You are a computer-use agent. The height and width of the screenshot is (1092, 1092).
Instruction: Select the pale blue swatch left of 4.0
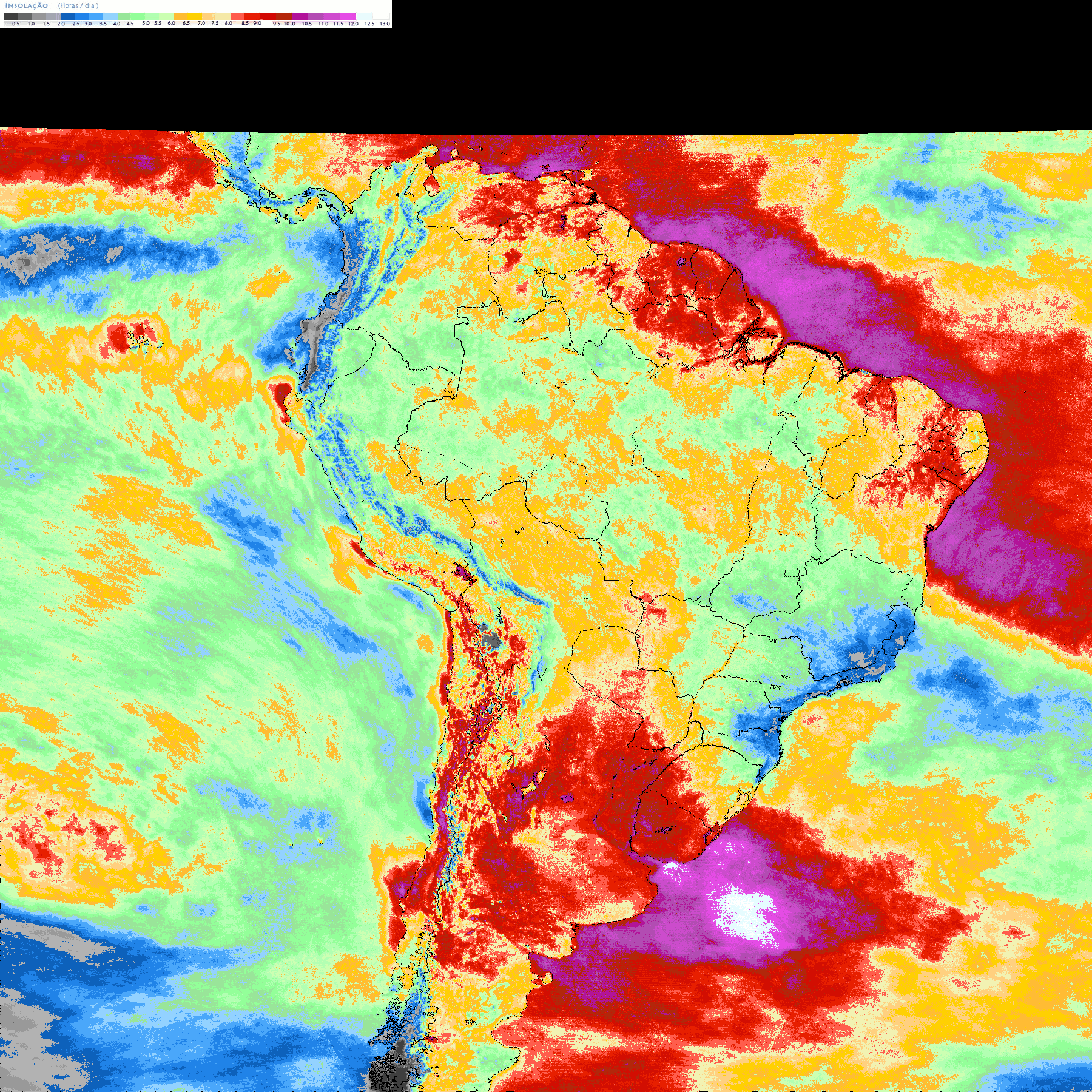[110, 16]
